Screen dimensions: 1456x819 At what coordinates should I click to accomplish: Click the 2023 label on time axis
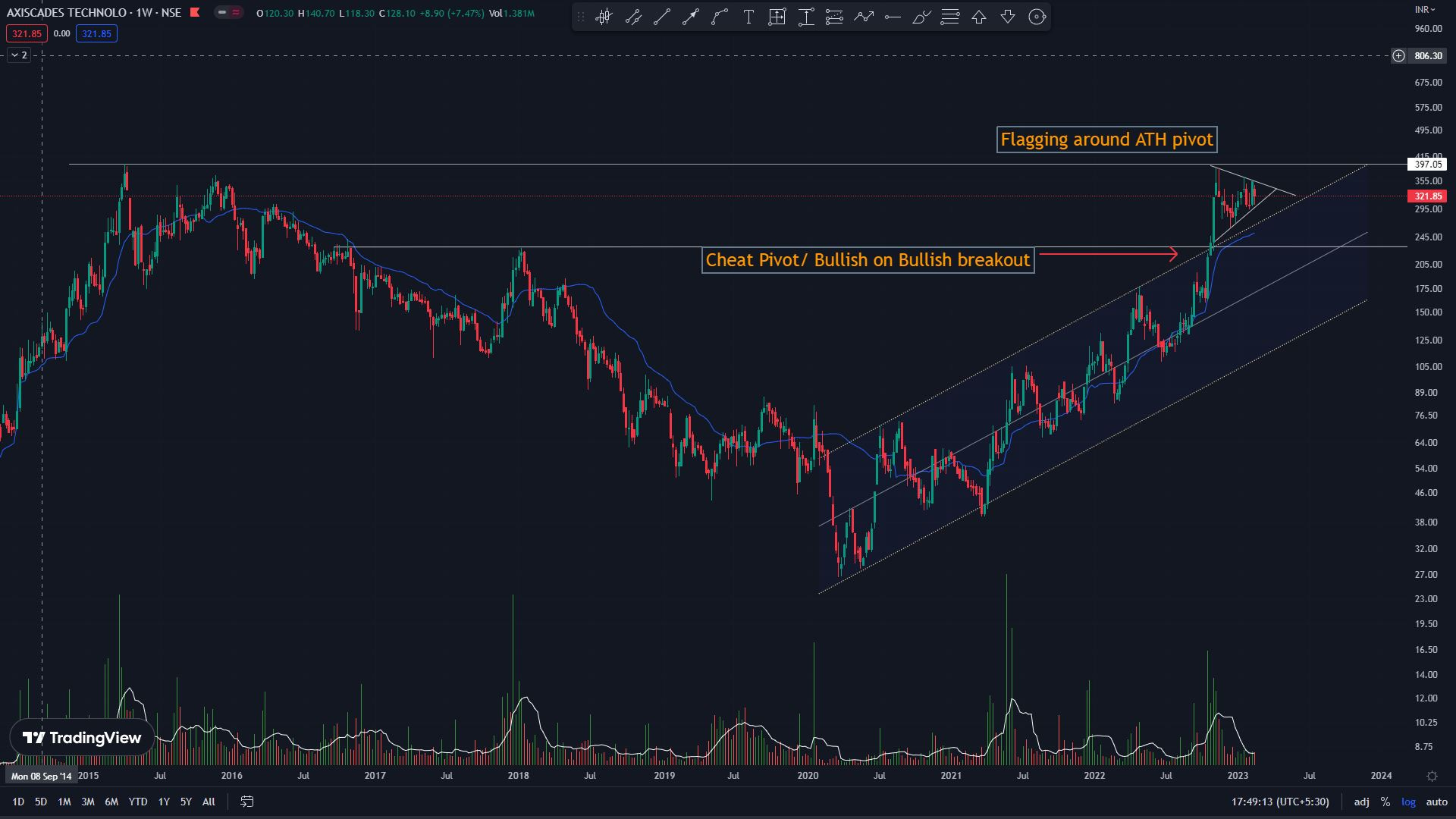[x=1238, y=776]
